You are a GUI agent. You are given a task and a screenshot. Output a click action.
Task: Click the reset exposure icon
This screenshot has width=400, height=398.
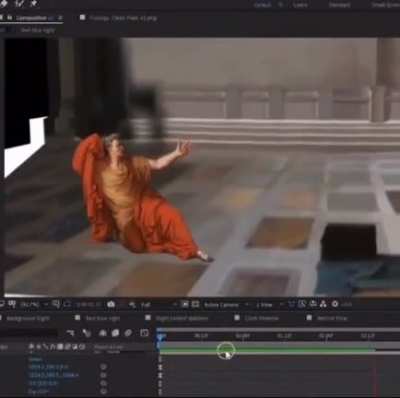tap(335, 304)
